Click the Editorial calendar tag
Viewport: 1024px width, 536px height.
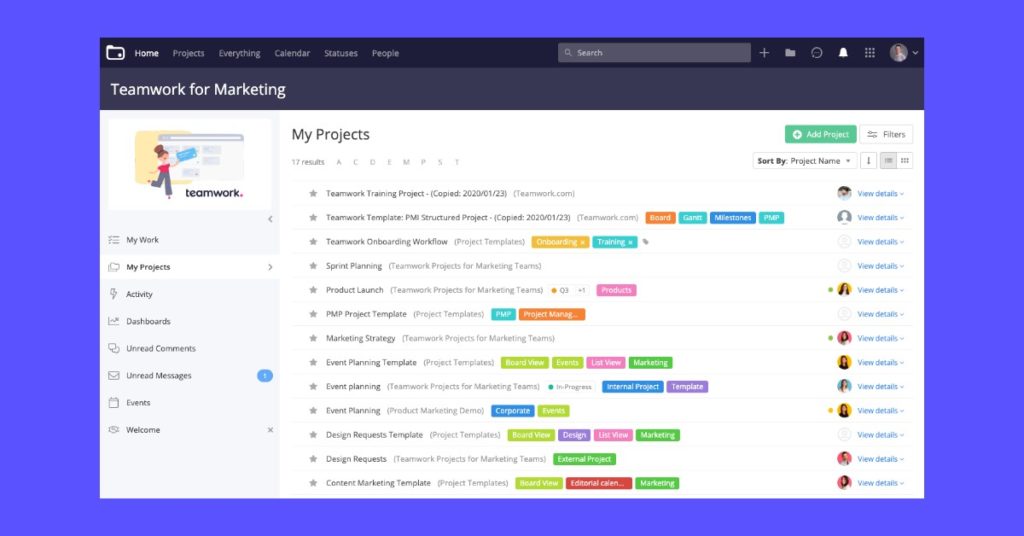click(599, 484)
